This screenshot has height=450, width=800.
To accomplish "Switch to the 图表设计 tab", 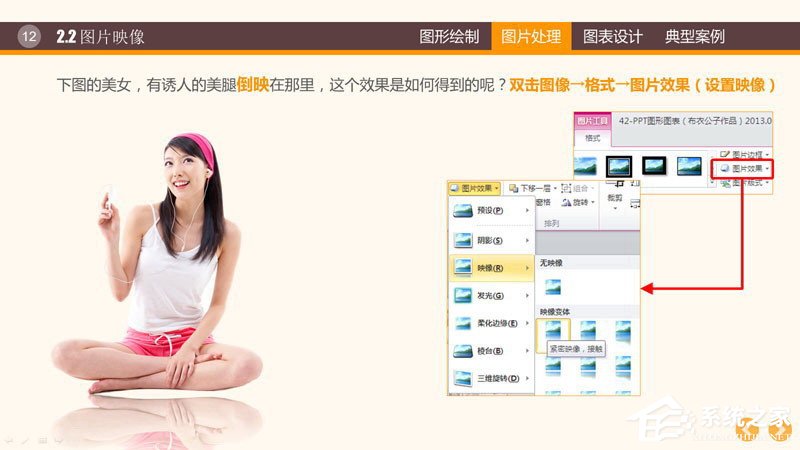I will click(x=612, y=37).
